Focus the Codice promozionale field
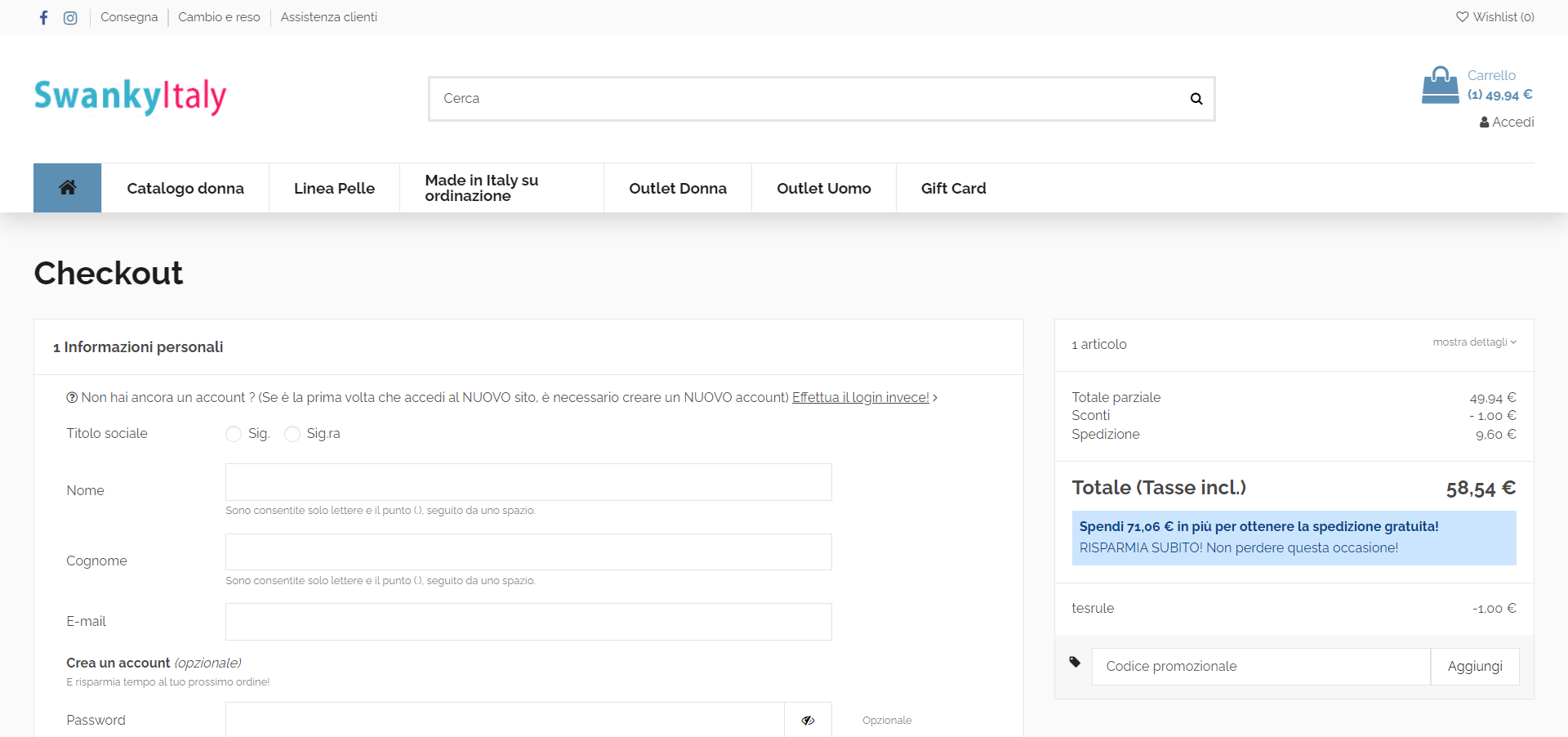1568x737 pixels. 1261,666
